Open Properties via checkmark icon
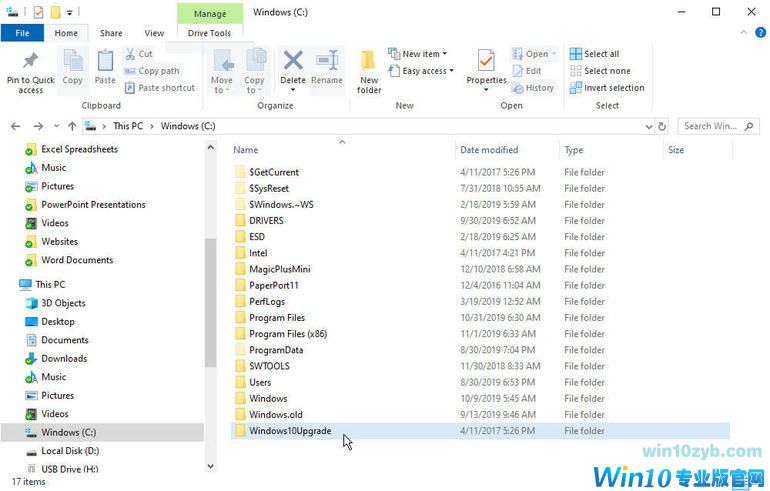The height and width of the screenshot is (491, 770). click(x=486, y=61)
